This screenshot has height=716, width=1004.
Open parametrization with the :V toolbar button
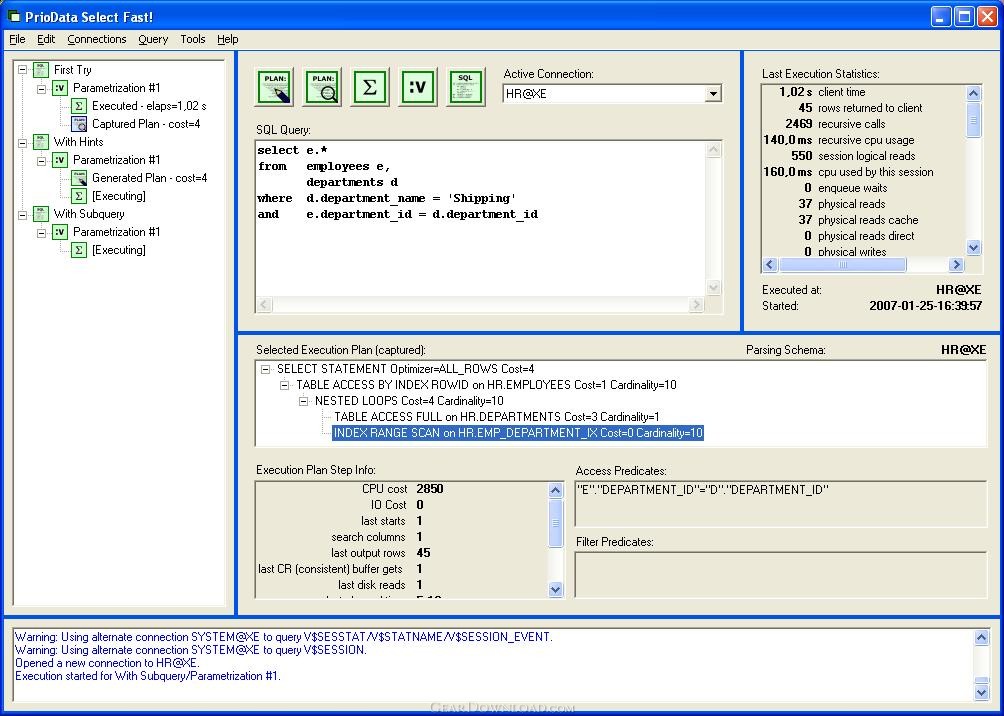click(417, 87)
